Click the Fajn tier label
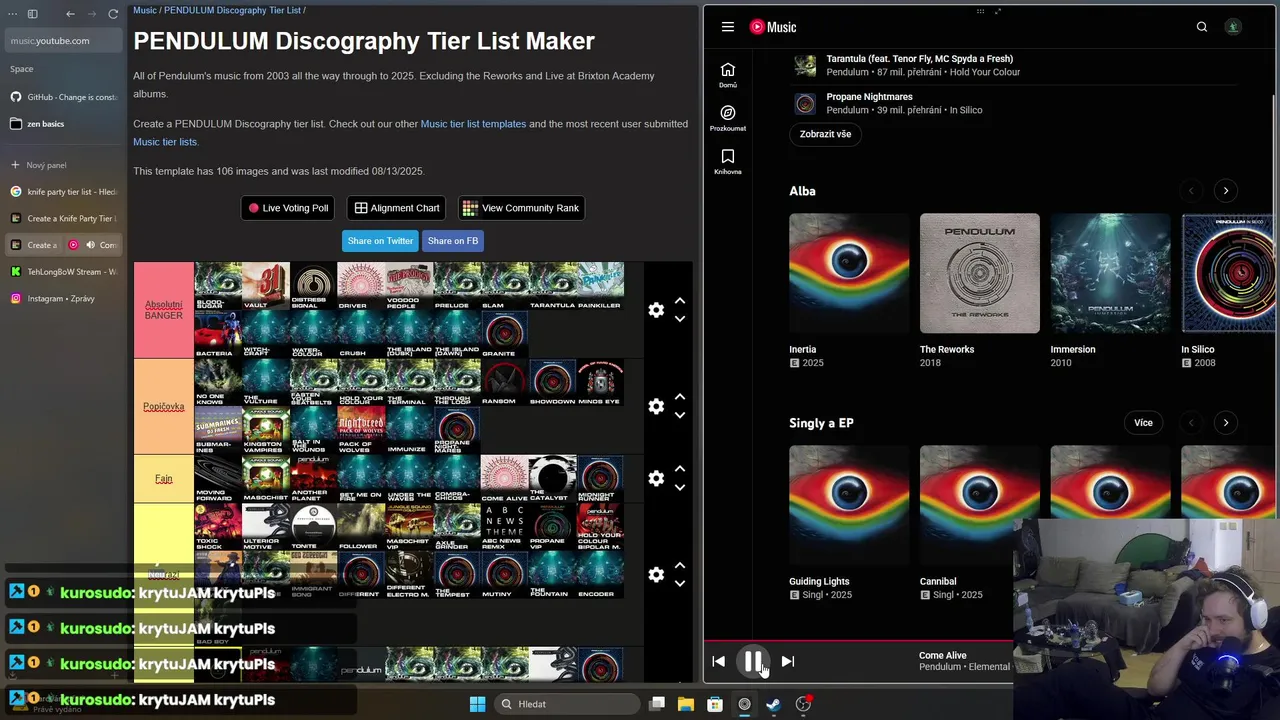The width and height of the screenshot is (1280, 720). [163, 479]
